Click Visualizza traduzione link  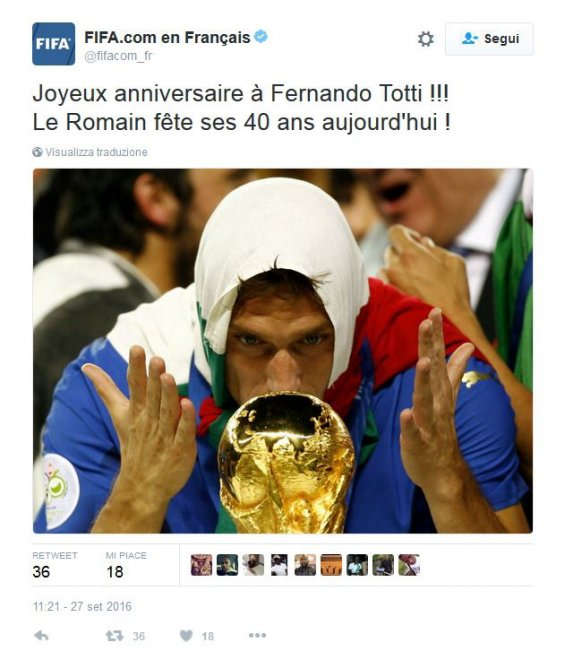96,152
